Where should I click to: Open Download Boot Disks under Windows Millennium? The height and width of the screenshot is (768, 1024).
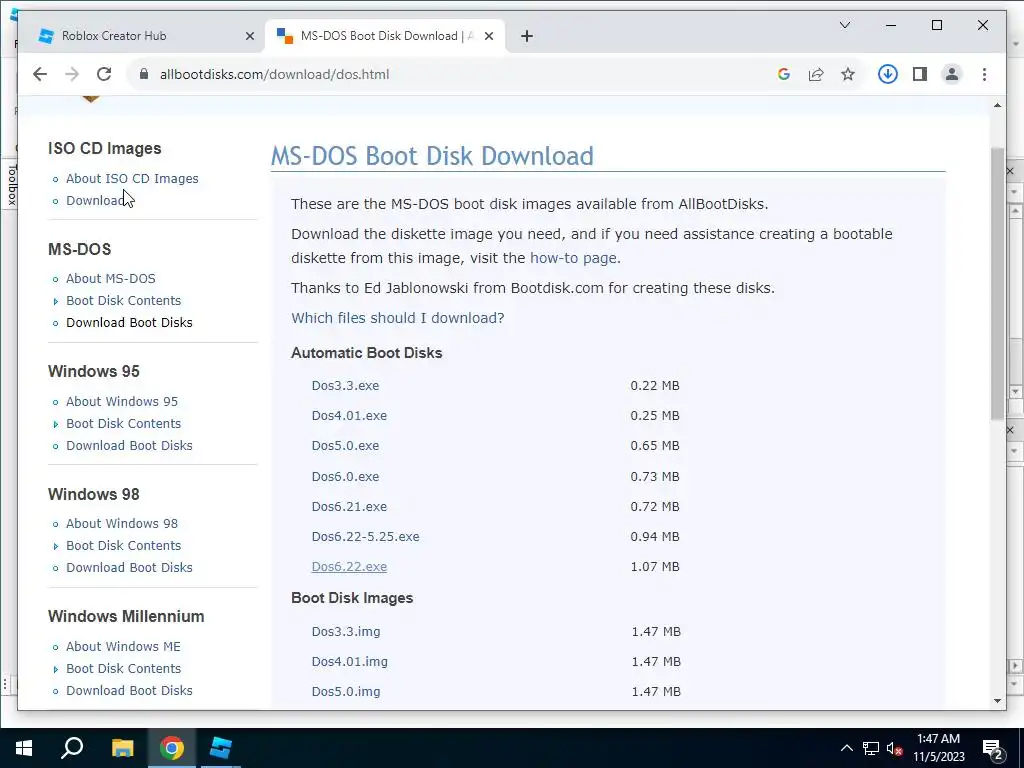click(x=129, y=690)
